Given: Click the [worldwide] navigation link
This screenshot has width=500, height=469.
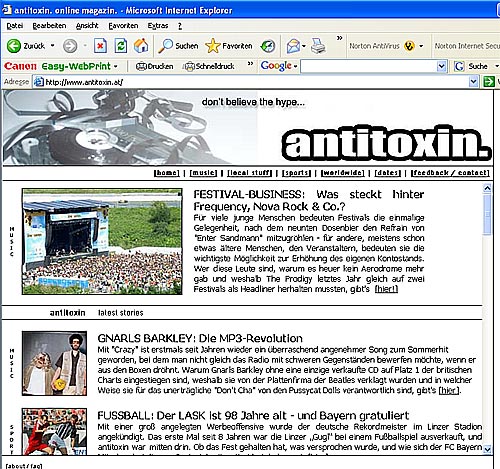Looking at the screenshot, I should pyautogui.click(x=343, y=173).
